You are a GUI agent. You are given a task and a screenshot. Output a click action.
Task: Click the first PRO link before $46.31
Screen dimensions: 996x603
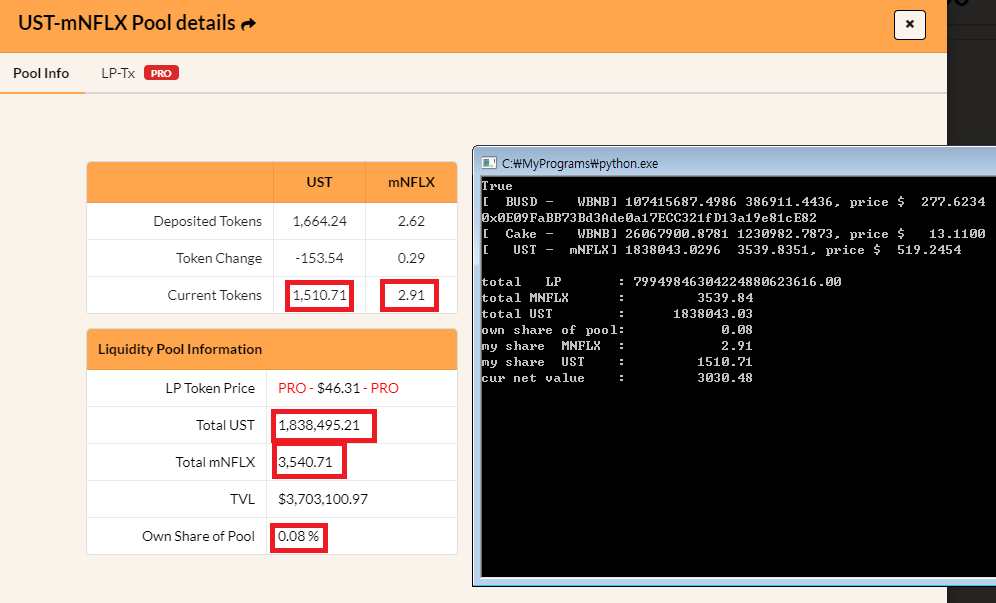pyautogui.click(x=292, y=388)
